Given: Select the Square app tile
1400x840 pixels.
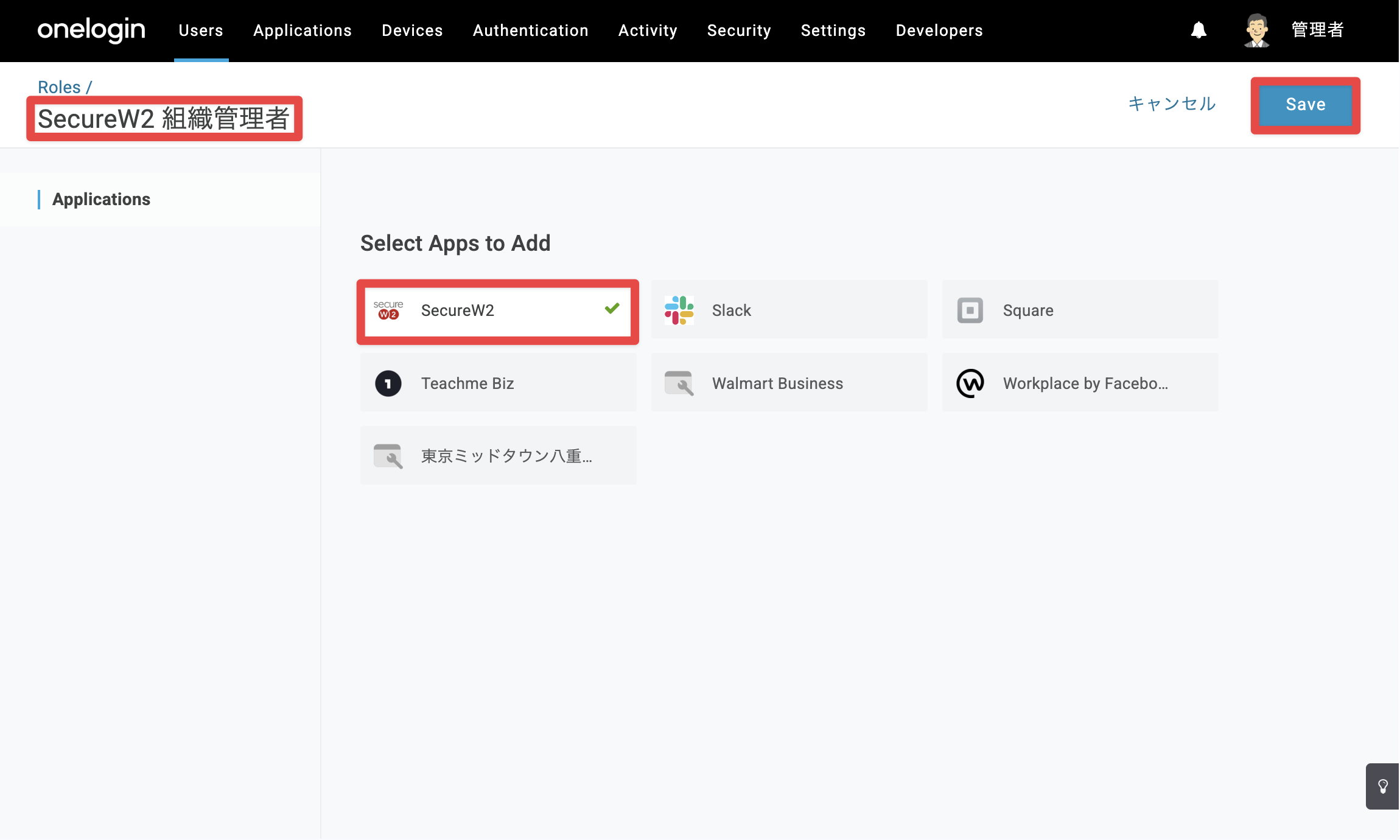Looking at the screenshot, I should (1080, 310).
